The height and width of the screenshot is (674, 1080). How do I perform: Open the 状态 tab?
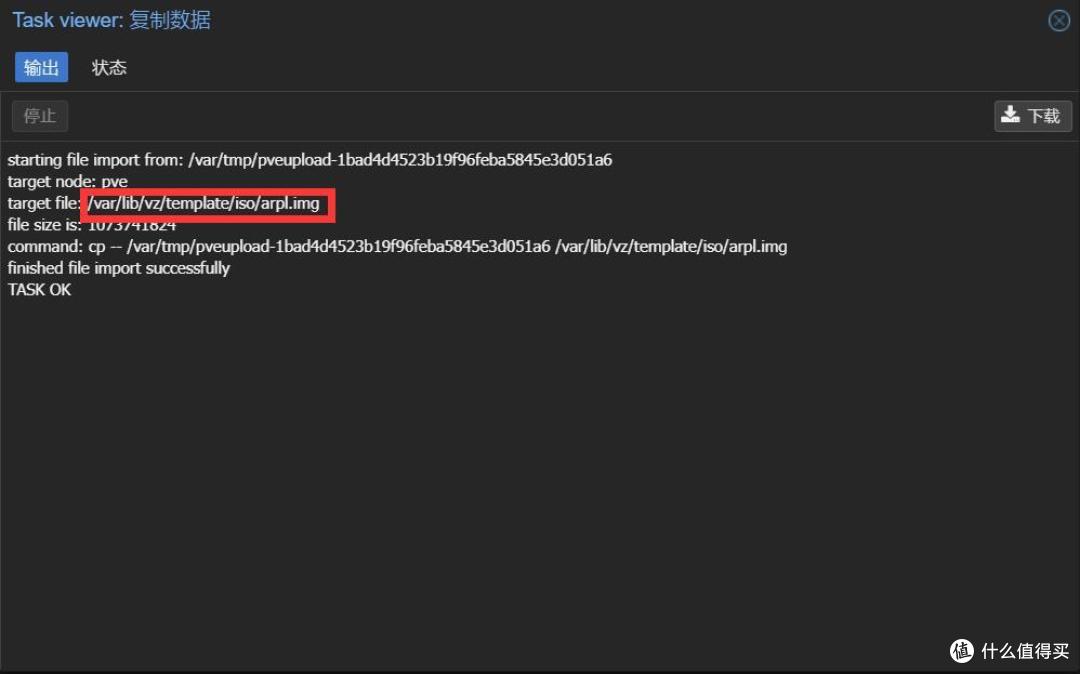click(109, 67)
